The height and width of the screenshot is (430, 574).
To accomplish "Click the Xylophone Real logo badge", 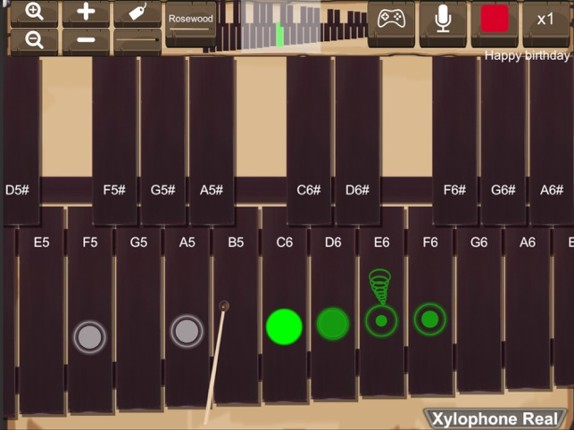I will click(x=496, y=419).
